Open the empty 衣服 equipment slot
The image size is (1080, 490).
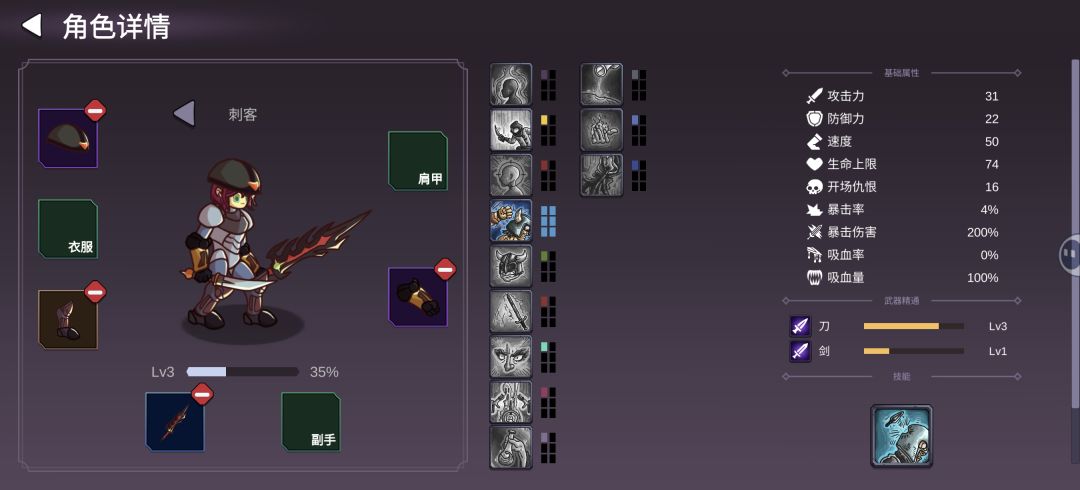68,229
